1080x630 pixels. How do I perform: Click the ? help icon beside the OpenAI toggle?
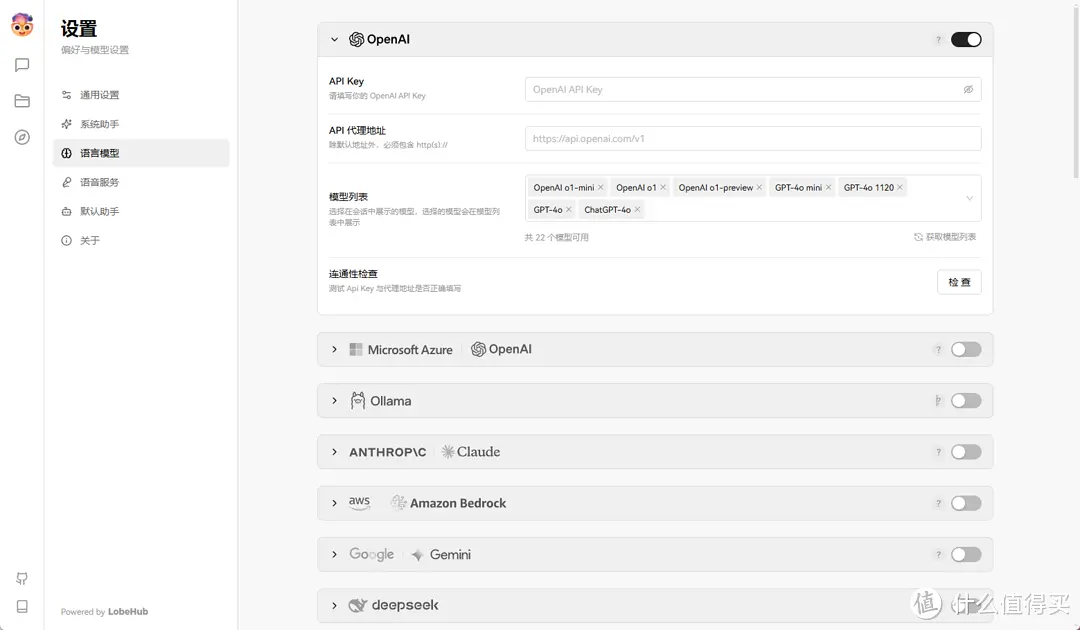point(937,39)
